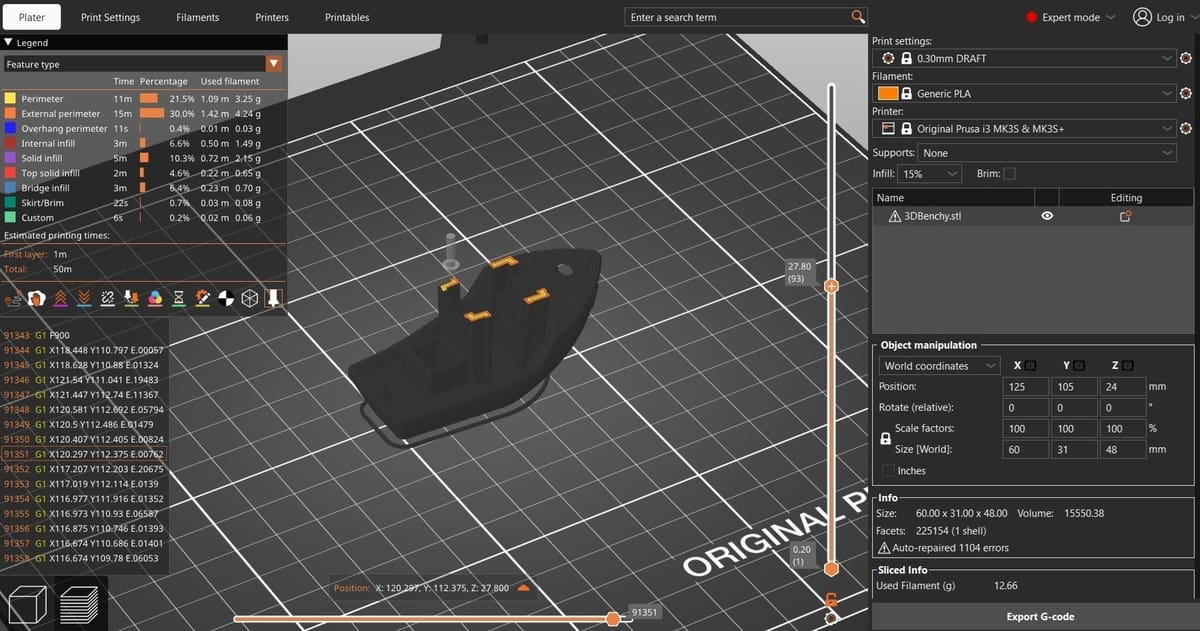Toggle color changes hourglass icon in legend
Screen dimensions: 1200x631
179,298
